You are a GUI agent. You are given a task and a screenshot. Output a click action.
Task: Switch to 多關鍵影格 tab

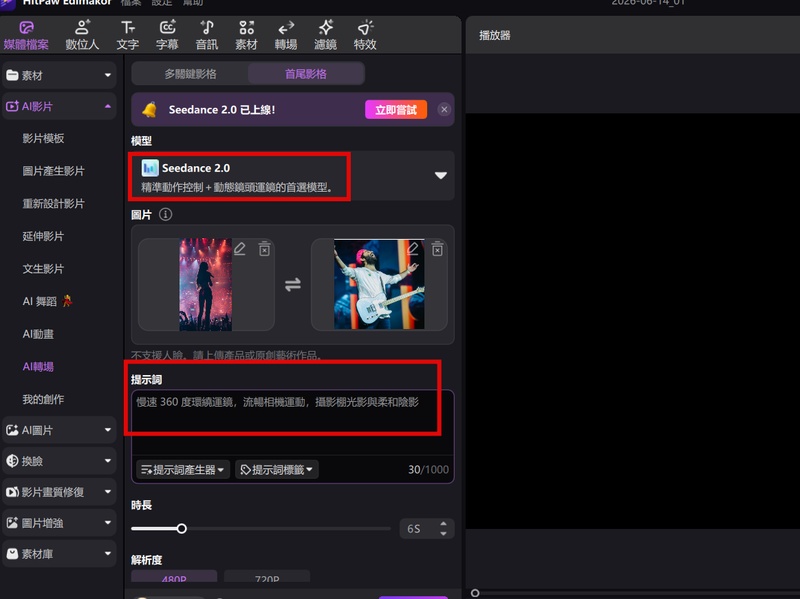coord(190,74)
